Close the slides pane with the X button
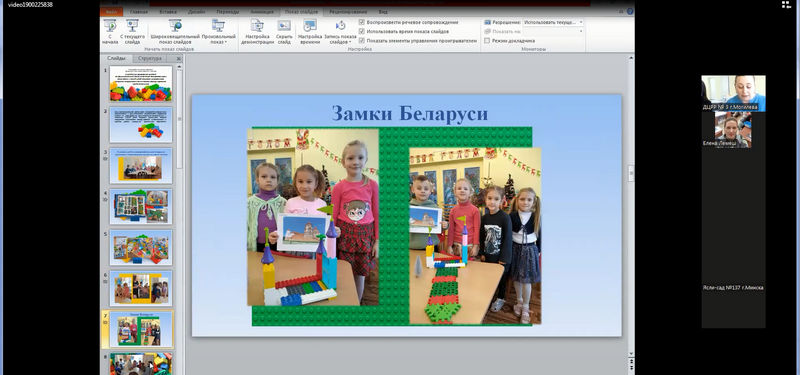This screenshot has height=375, width=800. click(179, 59)
